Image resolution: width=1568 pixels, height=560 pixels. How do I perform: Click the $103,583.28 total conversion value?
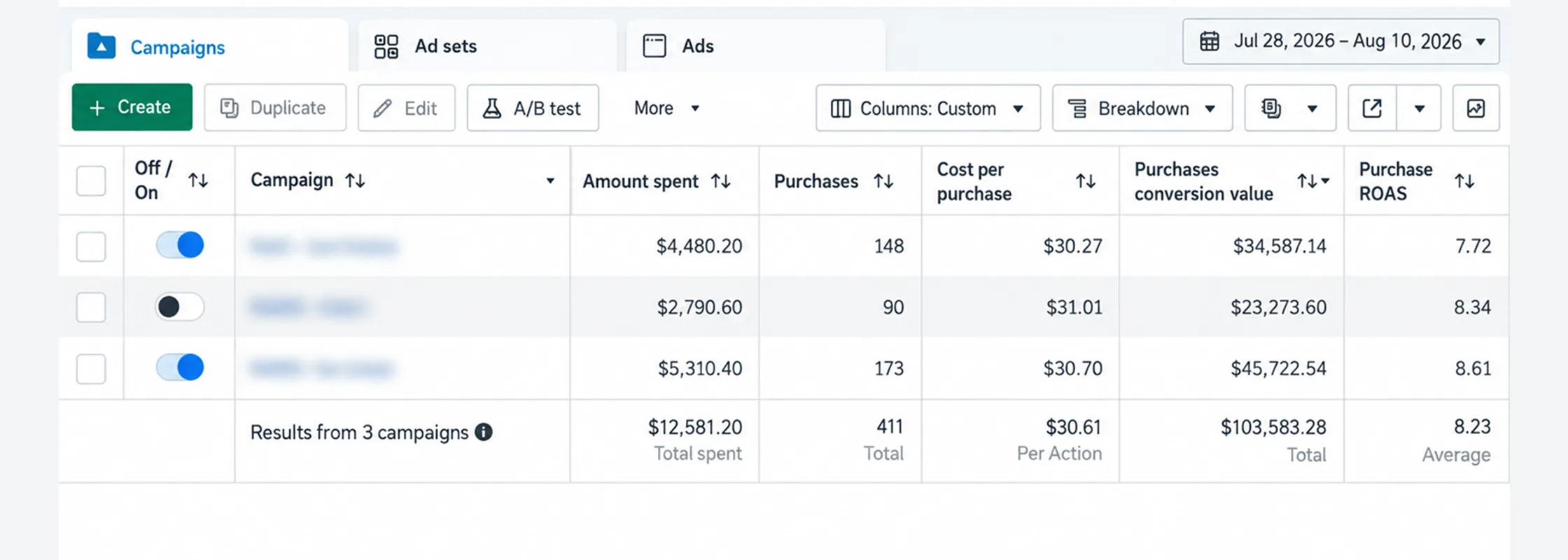pyautogui.click(x=1273, y=427)
